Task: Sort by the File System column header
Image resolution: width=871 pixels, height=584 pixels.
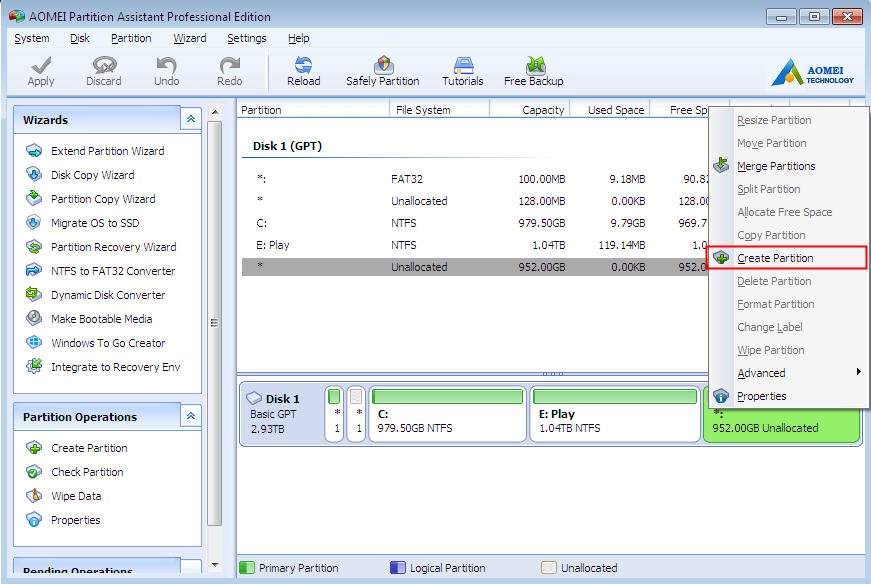Action: pyautogui.click(x=439, y=110)
